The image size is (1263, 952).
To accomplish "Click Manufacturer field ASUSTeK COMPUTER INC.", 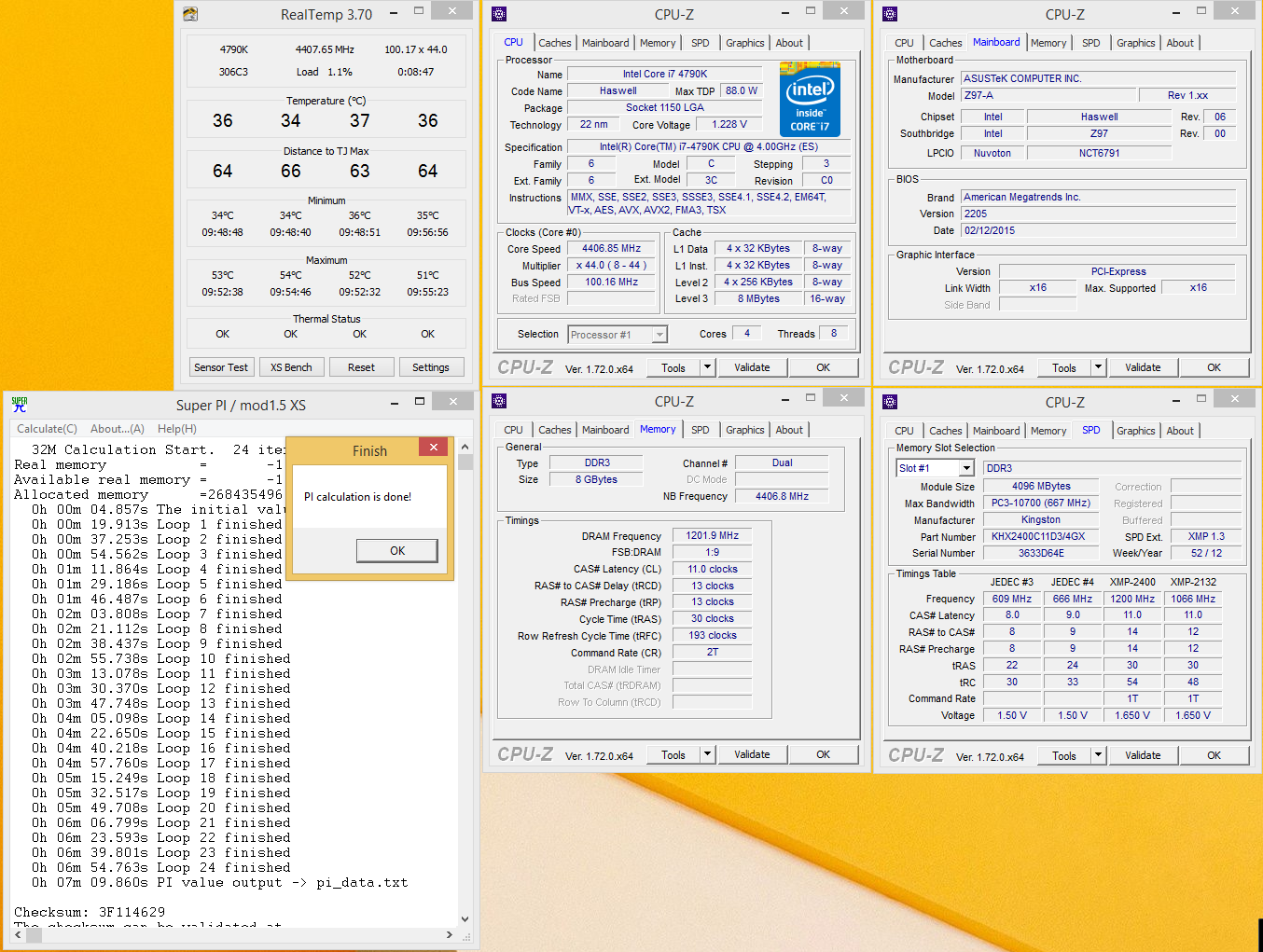I will pyautogui.click(x=1098, y=79).
